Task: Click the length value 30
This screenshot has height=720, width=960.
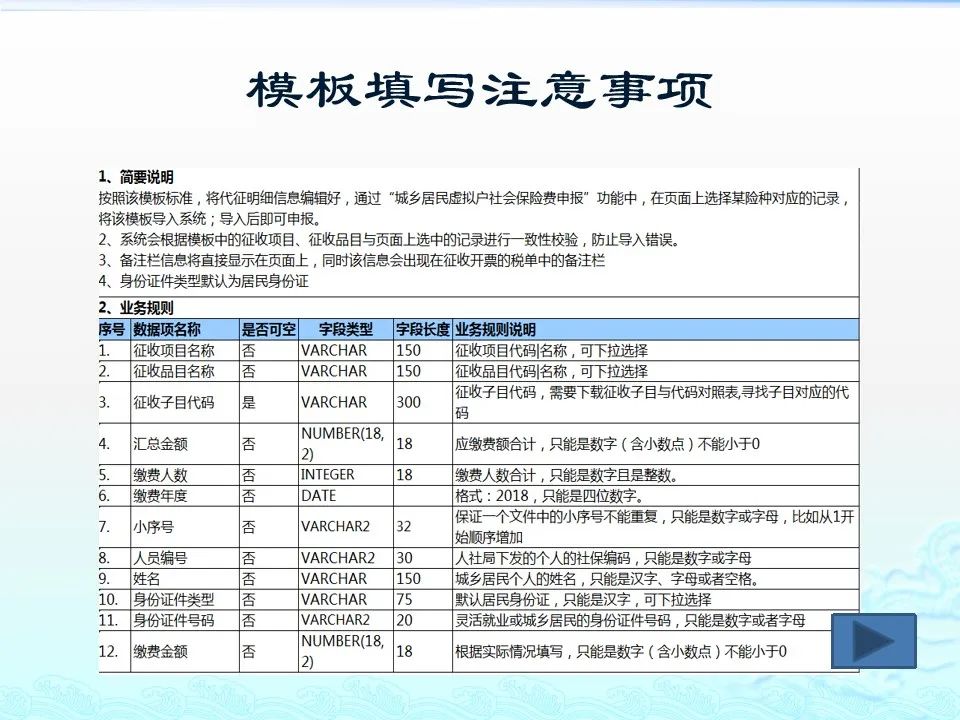Action: point(404,558)
